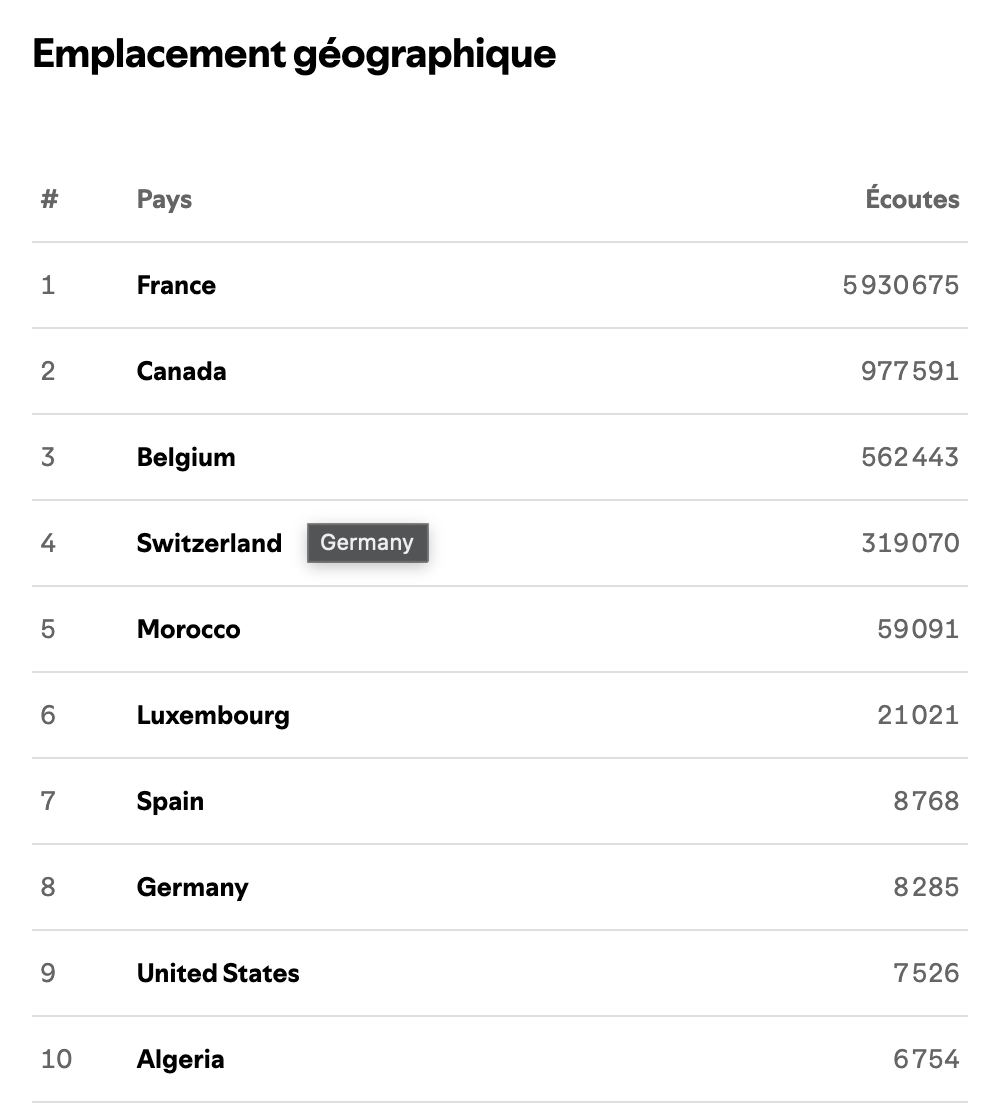Click the Algeria country name

(180, 1060)
